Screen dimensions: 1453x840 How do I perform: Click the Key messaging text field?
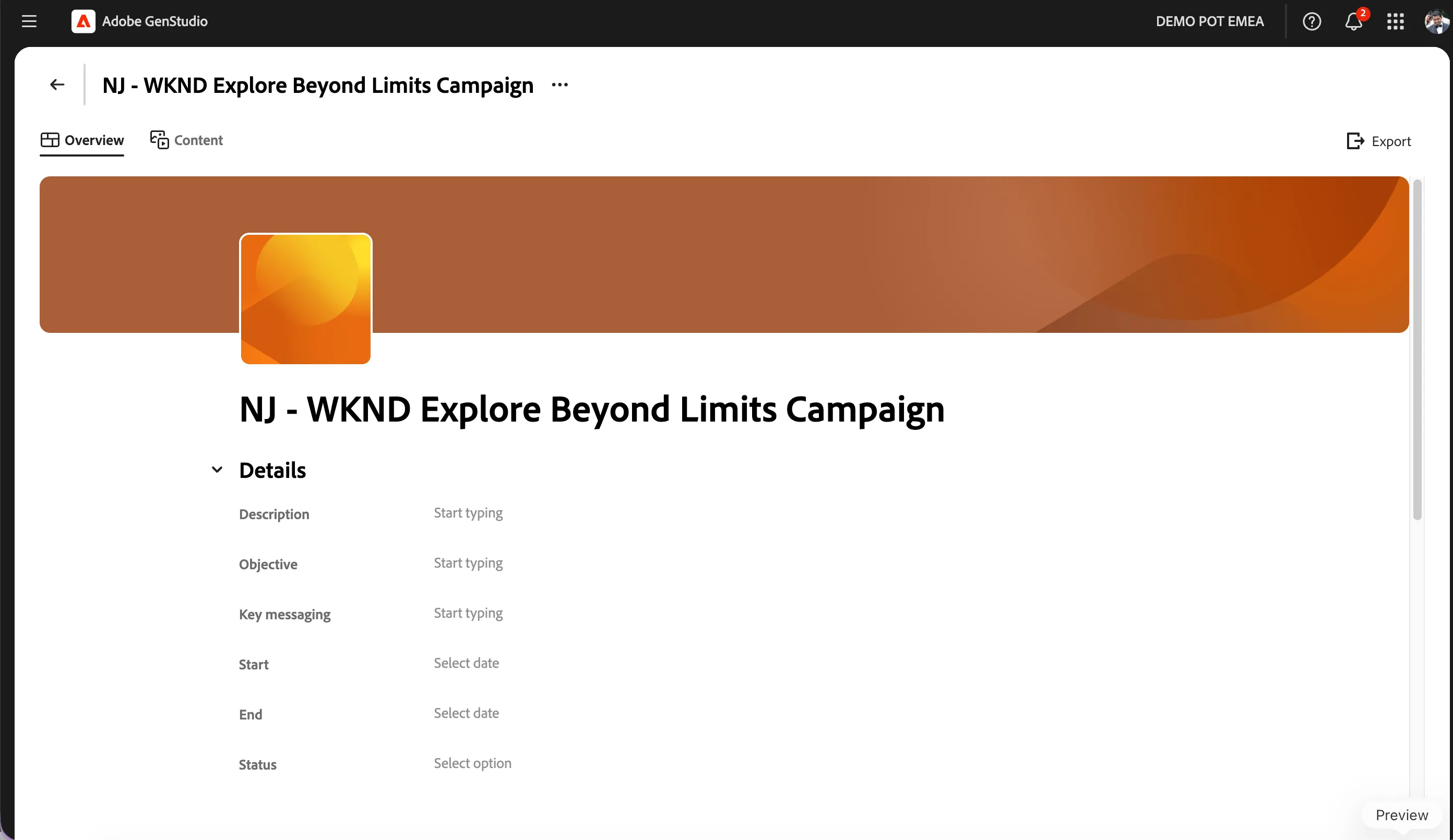click(x=468, y=614)
